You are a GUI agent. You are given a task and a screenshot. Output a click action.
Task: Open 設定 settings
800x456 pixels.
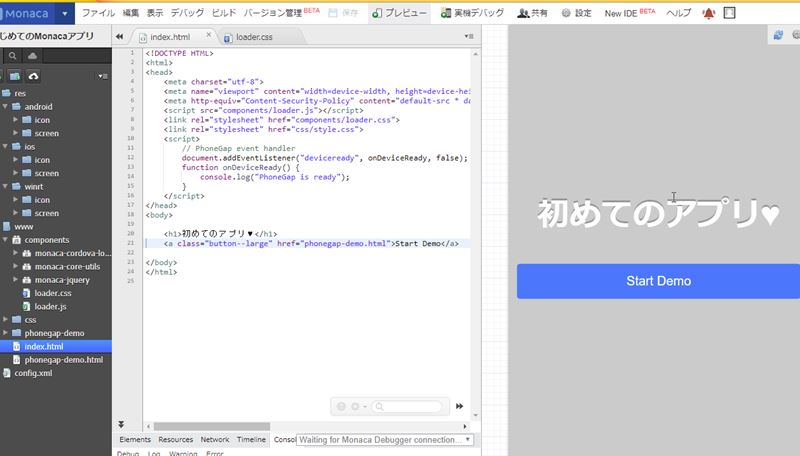pyautogui.click(x=577, y=13)
